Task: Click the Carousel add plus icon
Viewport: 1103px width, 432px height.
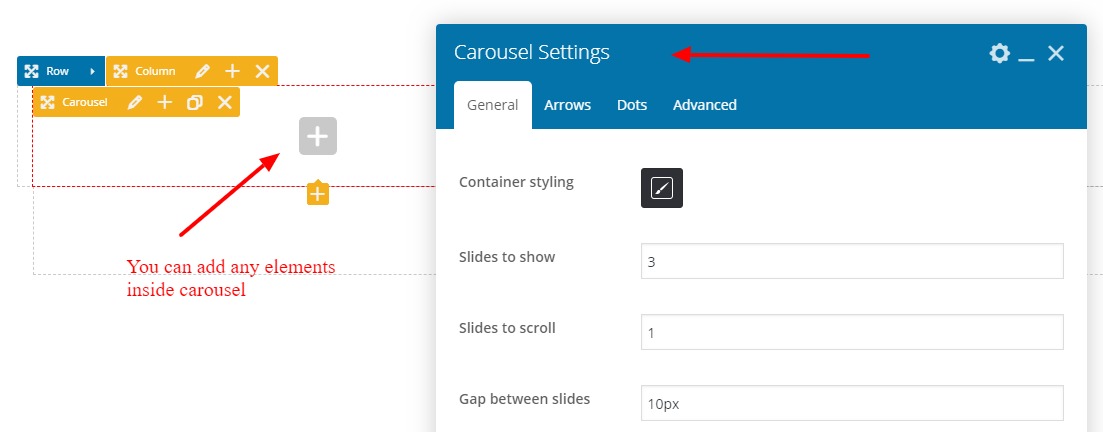Action: tap(165, 102)
